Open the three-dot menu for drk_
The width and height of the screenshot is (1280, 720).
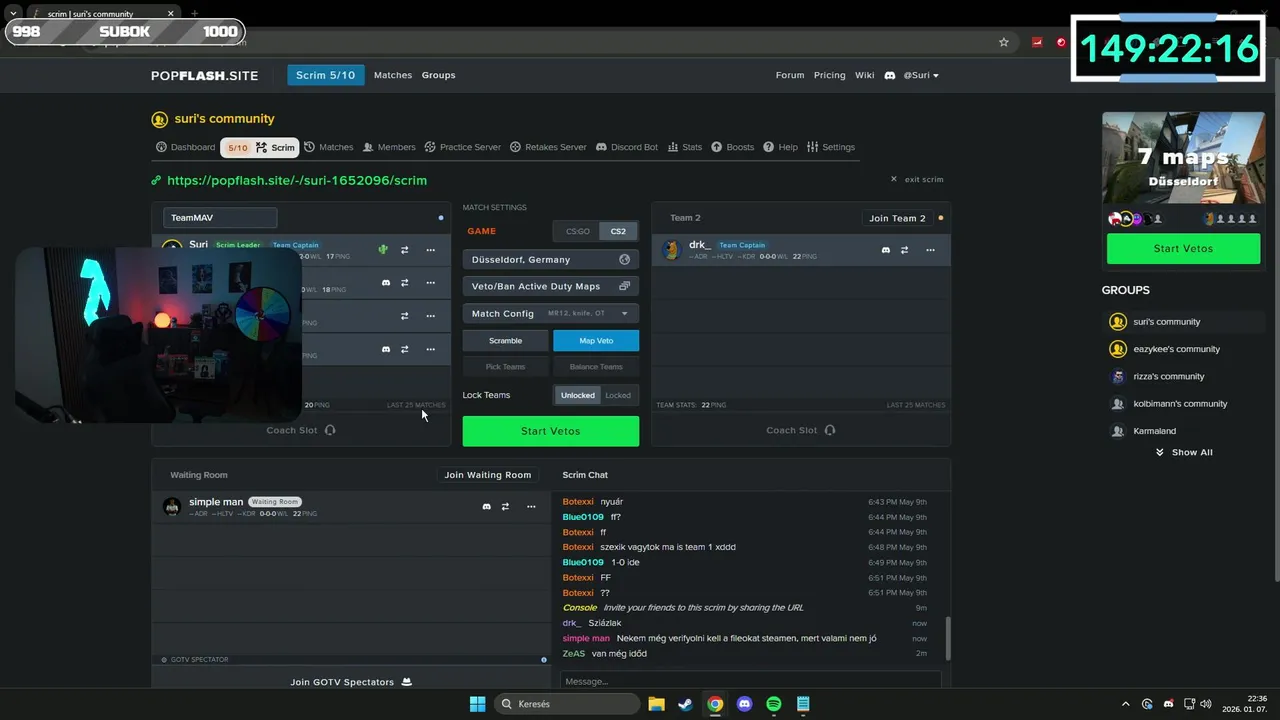(x=930, y=250)
